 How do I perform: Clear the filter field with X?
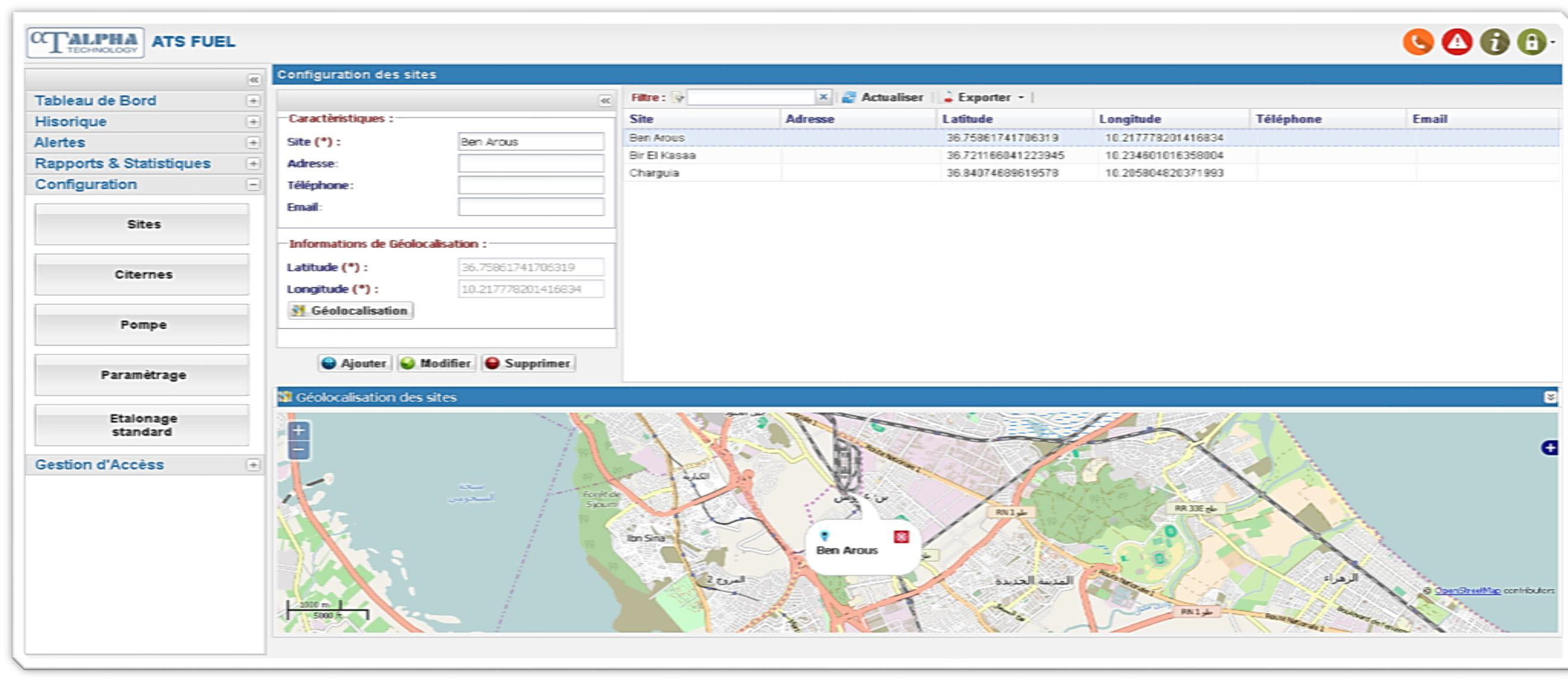823,97
